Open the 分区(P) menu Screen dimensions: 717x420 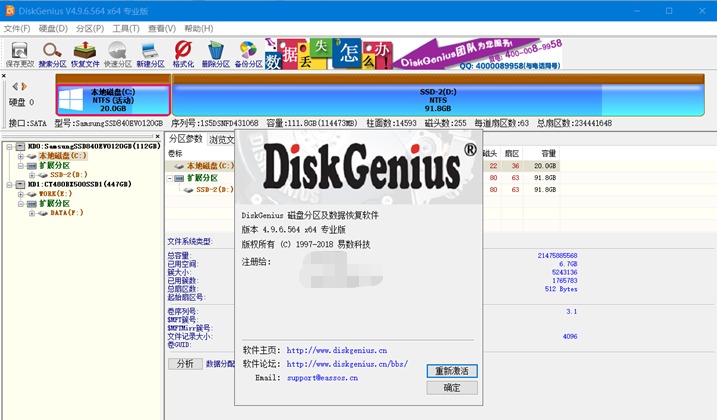[90, 28]
